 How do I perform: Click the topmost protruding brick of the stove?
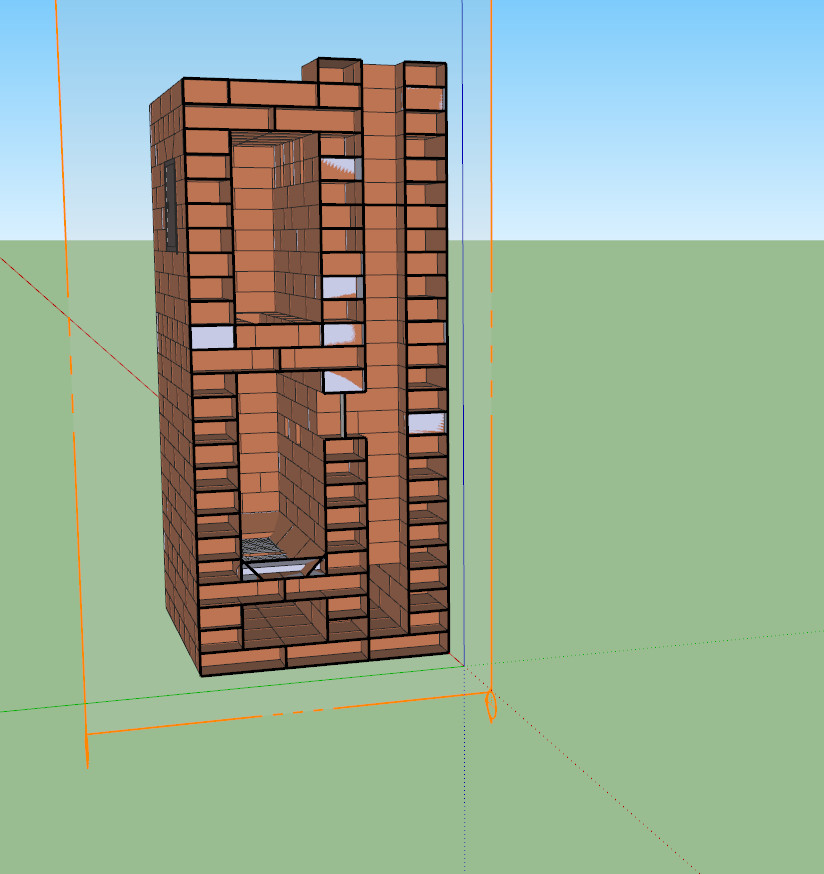pyautogui.click(x=338, y=71)
